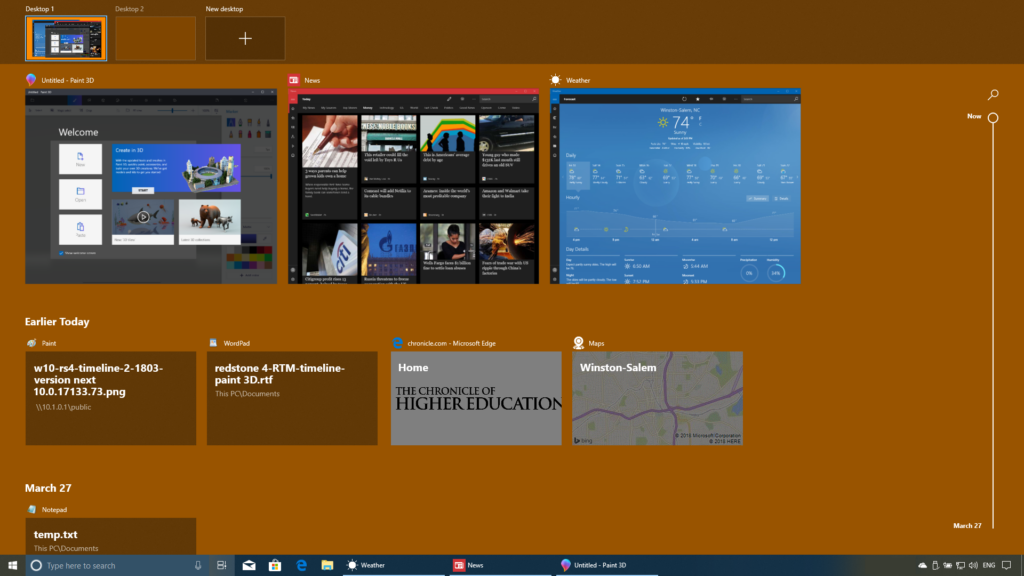The height and width of the screenshot is (576, 1024).
Task: Click the Cortana microphone icon
Action: (196, 565)
